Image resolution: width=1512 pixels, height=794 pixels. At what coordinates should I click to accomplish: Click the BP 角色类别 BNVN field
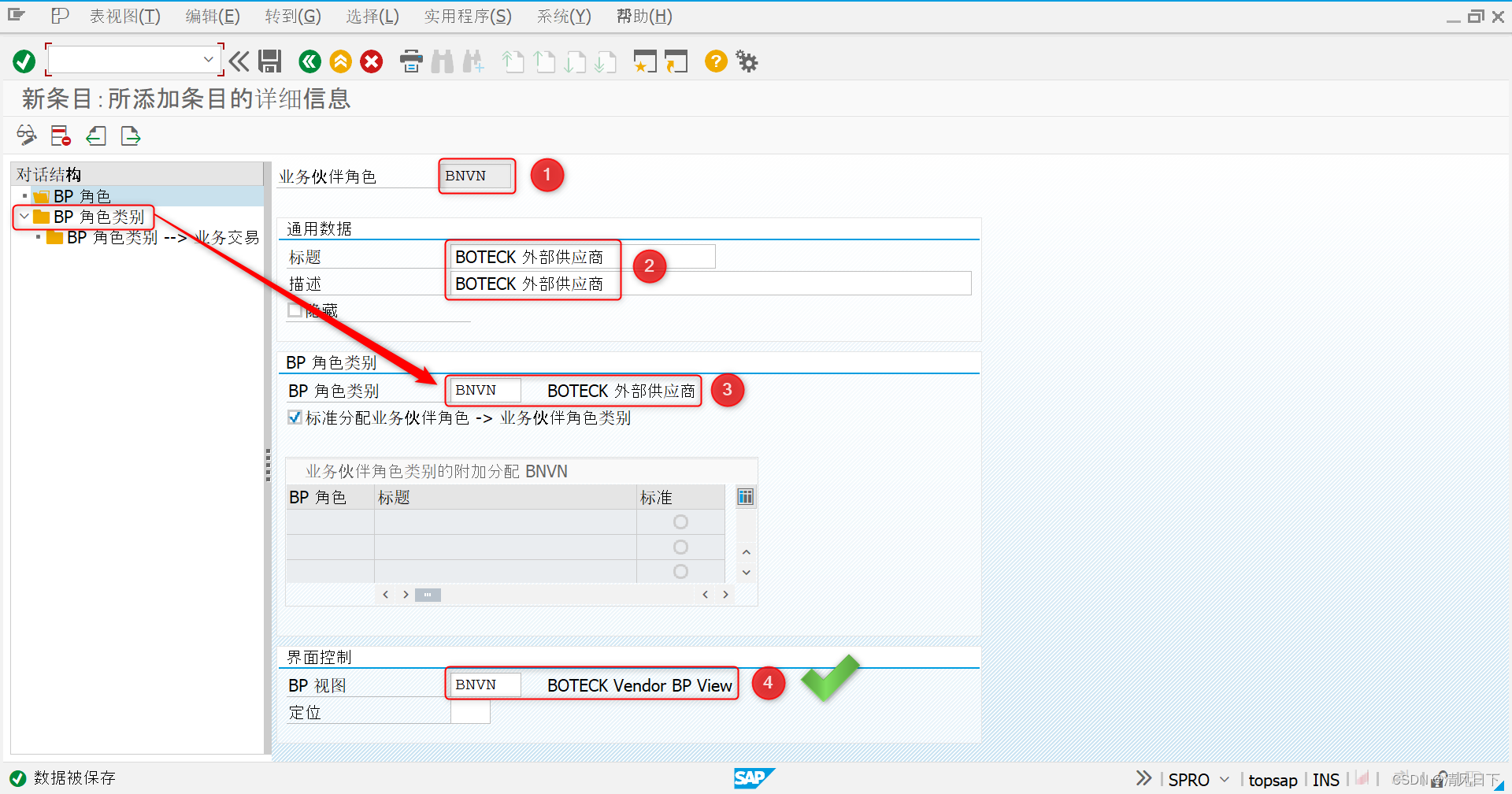(485, 390)
